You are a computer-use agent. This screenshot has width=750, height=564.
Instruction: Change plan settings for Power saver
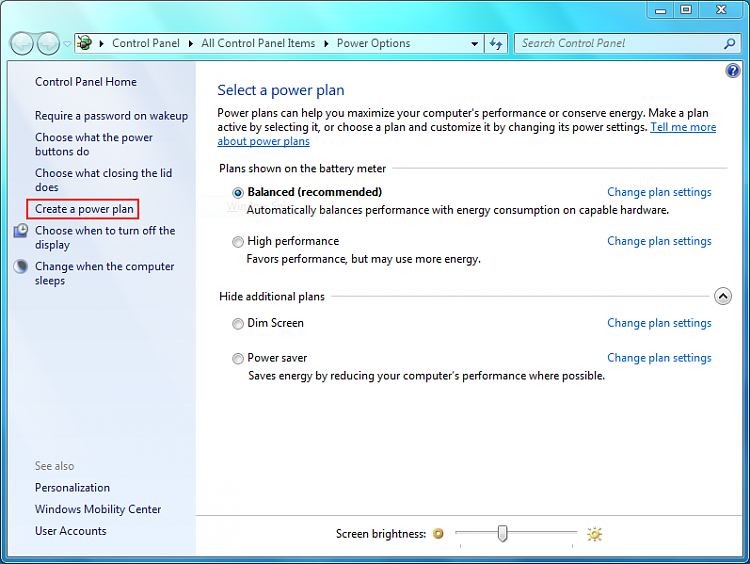(659, 358)
